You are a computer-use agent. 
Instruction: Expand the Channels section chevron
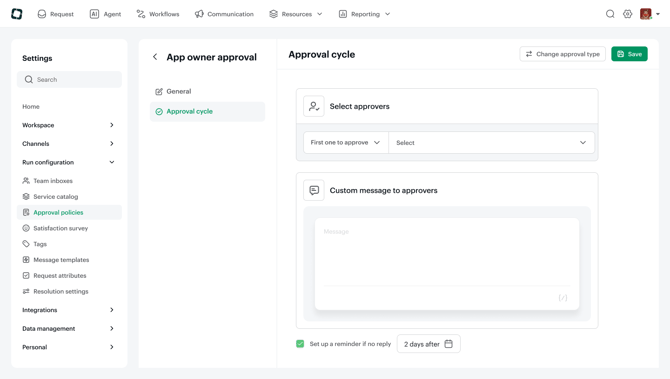(112, 144)
